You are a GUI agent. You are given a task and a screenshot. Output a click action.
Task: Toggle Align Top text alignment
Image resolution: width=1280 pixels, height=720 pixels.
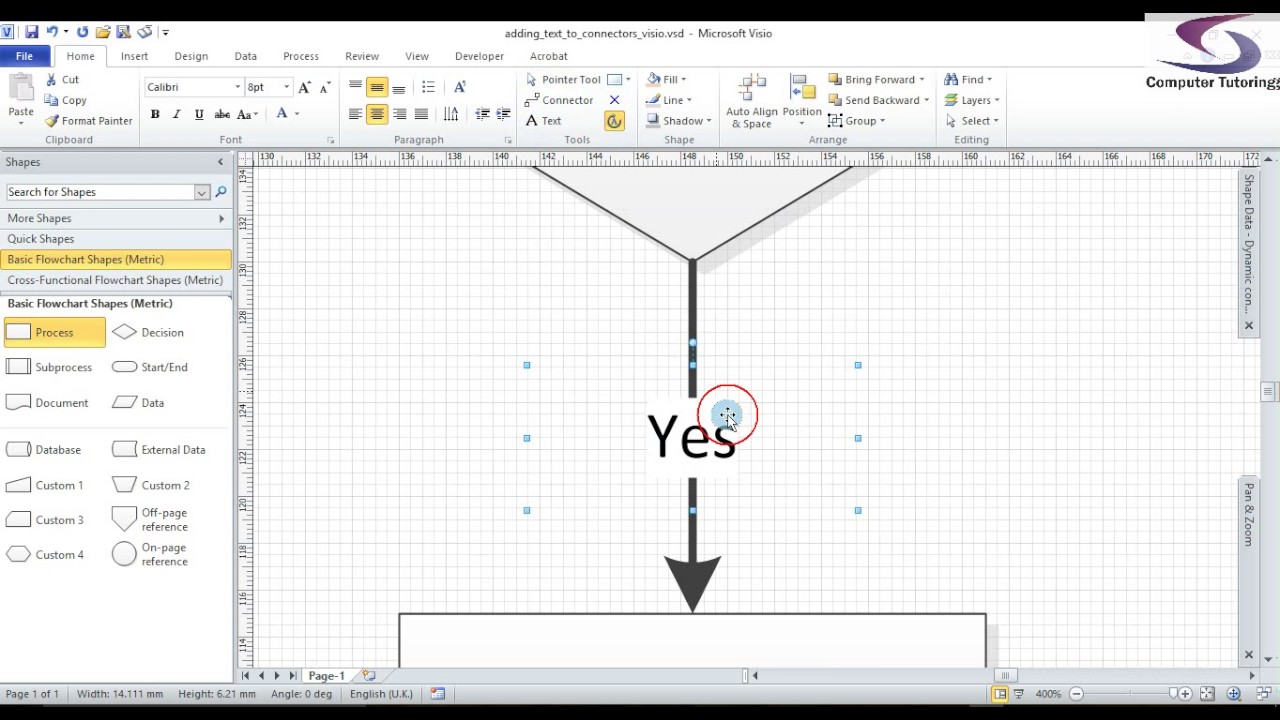(355, 87)
